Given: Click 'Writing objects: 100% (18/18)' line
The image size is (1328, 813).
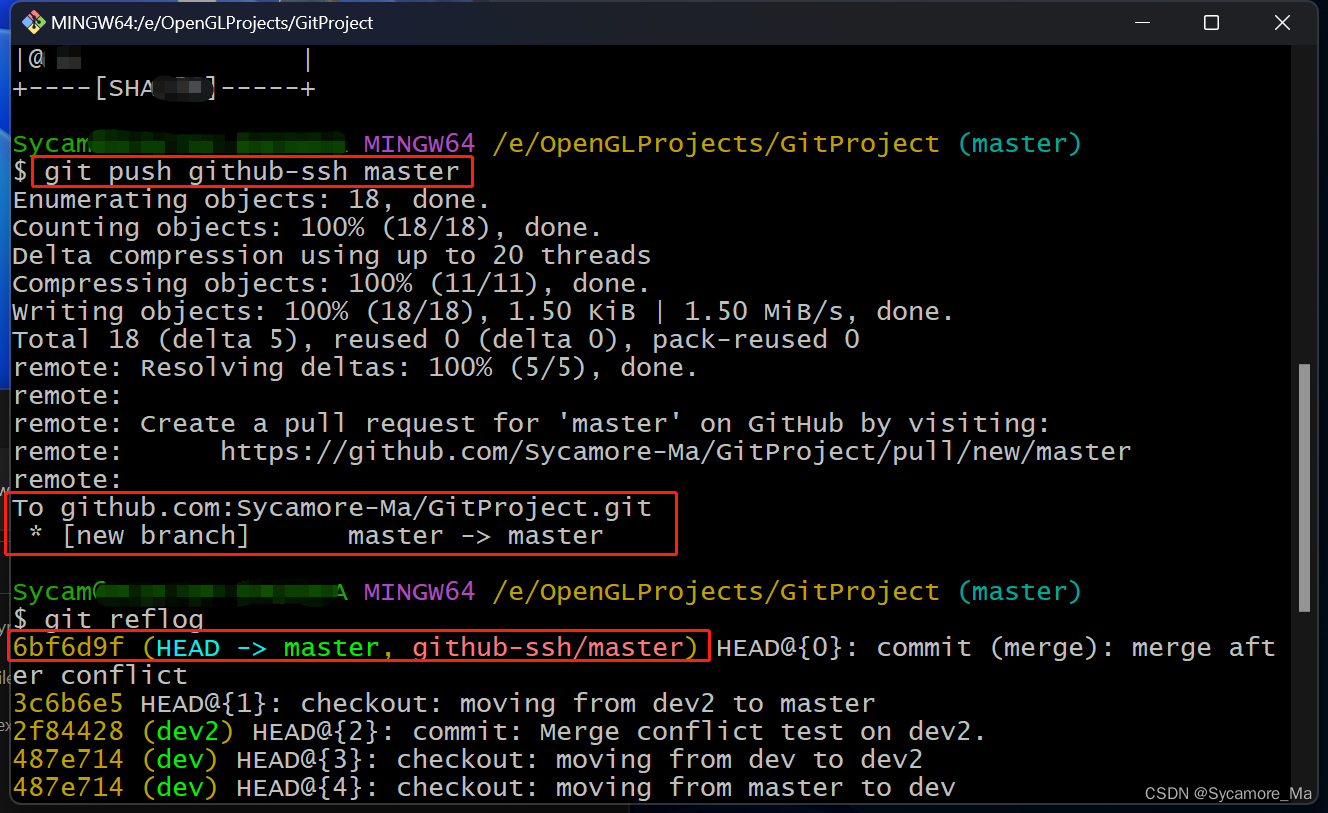Looking at the screenshot, I should pyautogui.click(x=483, y=312).
